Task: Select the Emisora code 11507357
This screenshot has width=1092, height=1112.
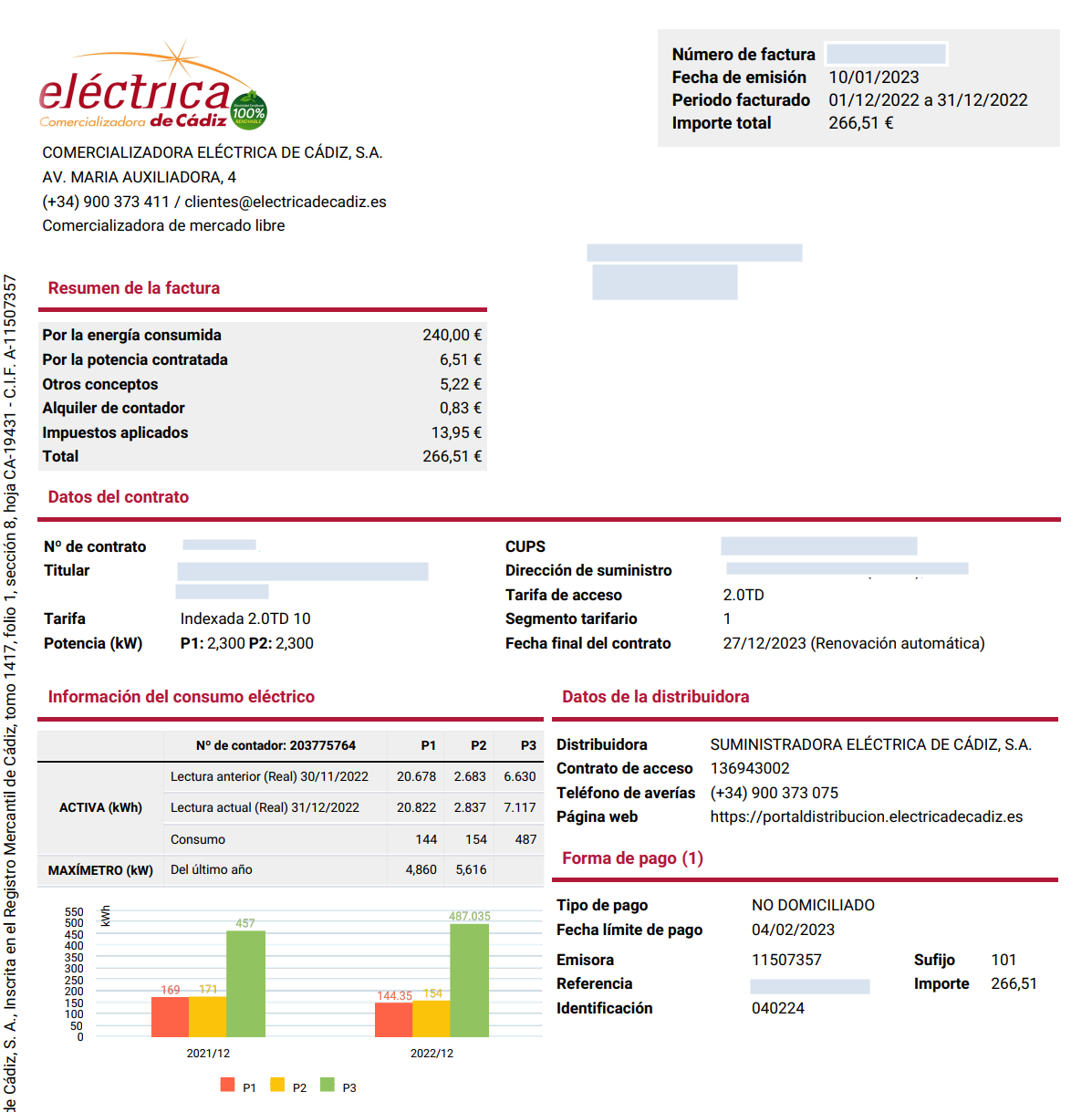Action: [786, 960]
